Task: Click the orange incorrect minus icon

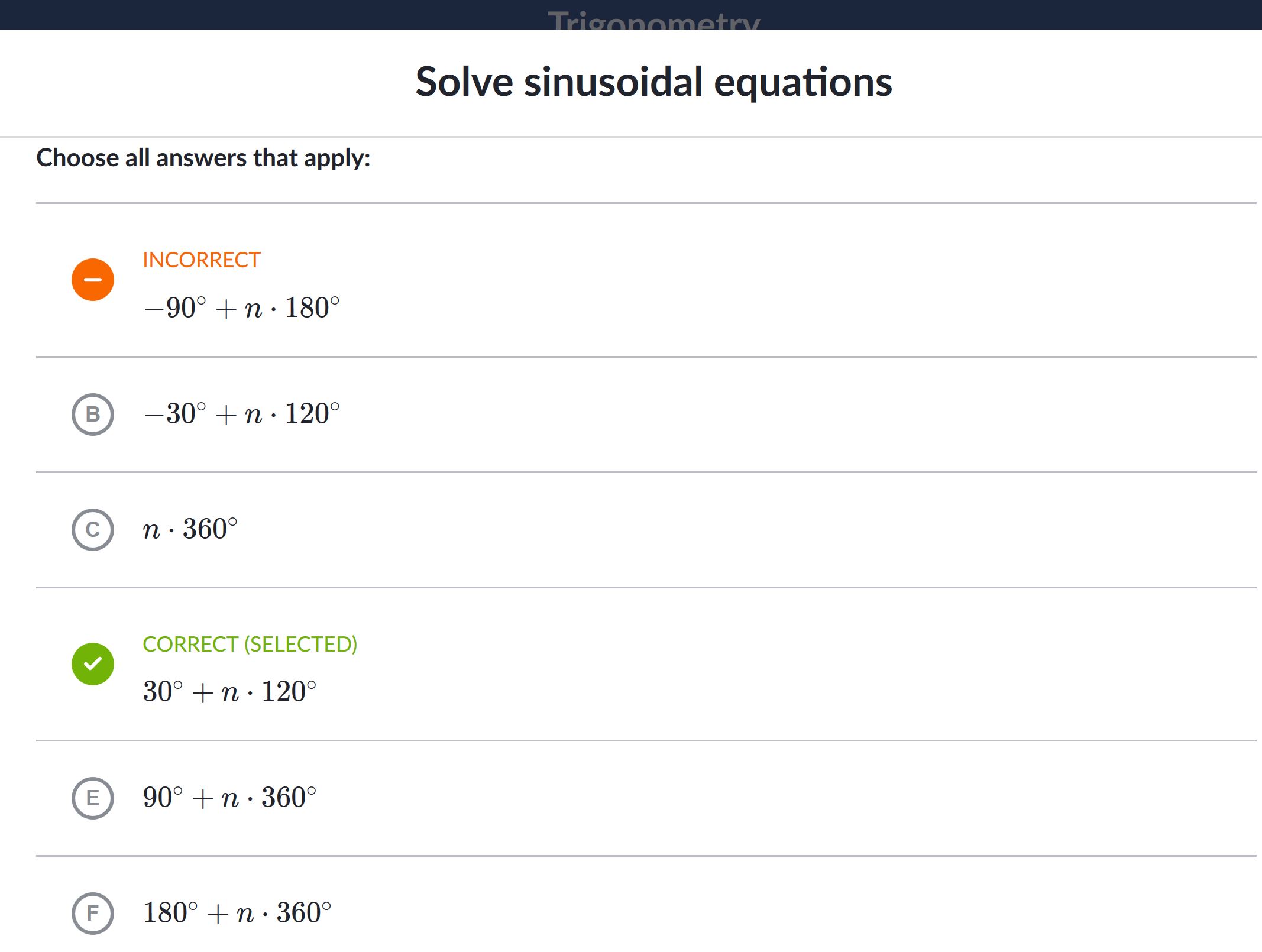Action: tap(93, 280)
